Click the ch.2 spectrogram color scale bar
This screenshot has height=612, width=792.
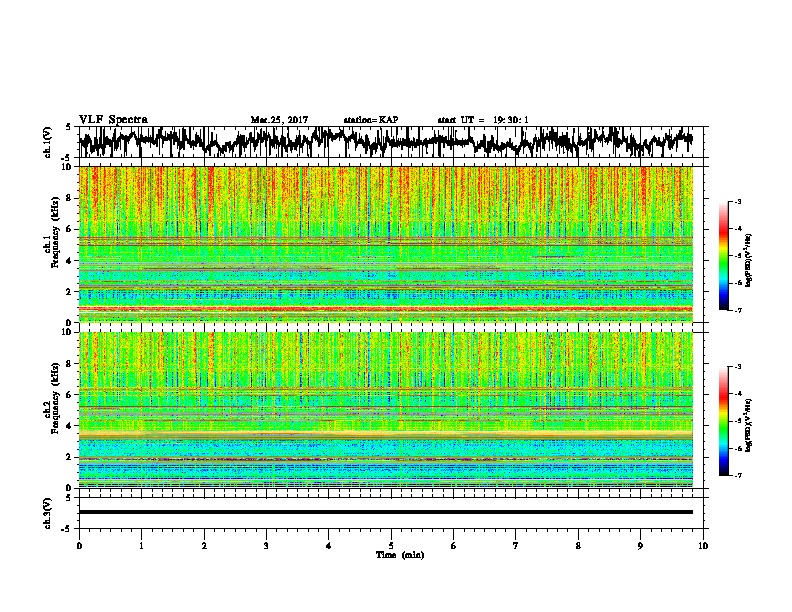[x=723, y=421]
